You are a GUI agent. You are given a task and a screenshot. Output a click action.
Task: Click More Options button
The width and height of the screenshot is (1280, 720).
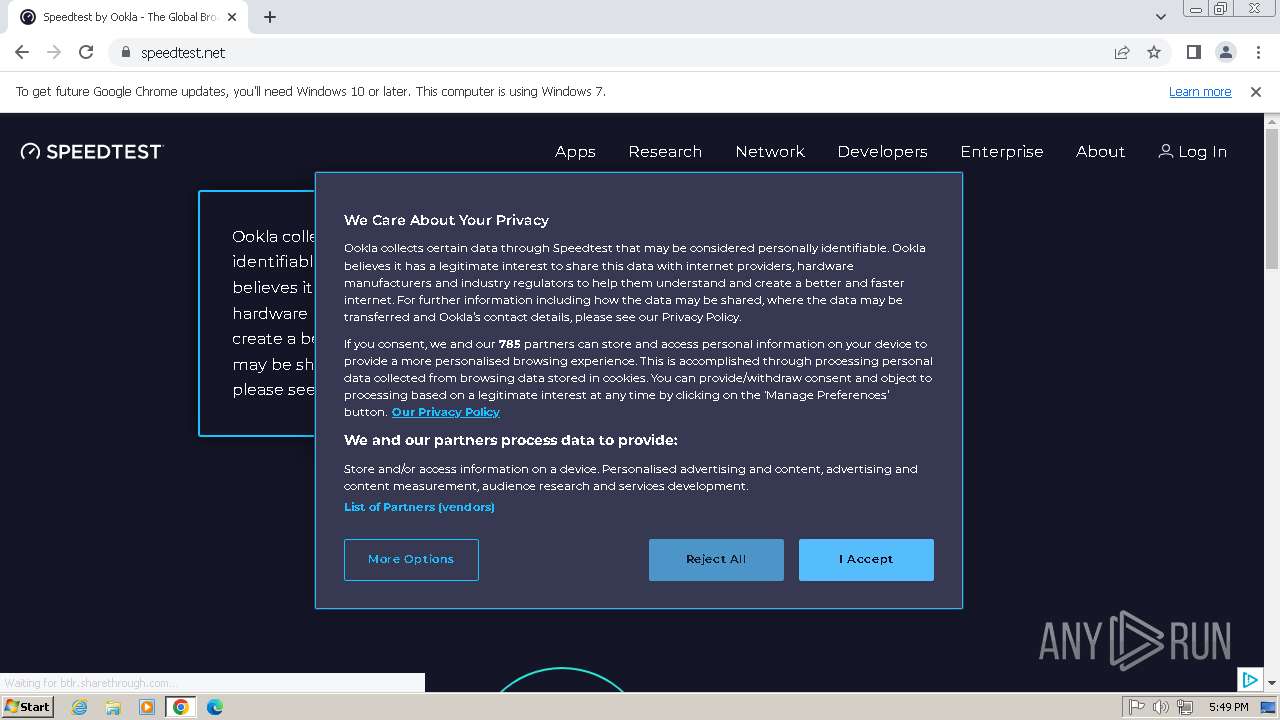coord(411,560)
